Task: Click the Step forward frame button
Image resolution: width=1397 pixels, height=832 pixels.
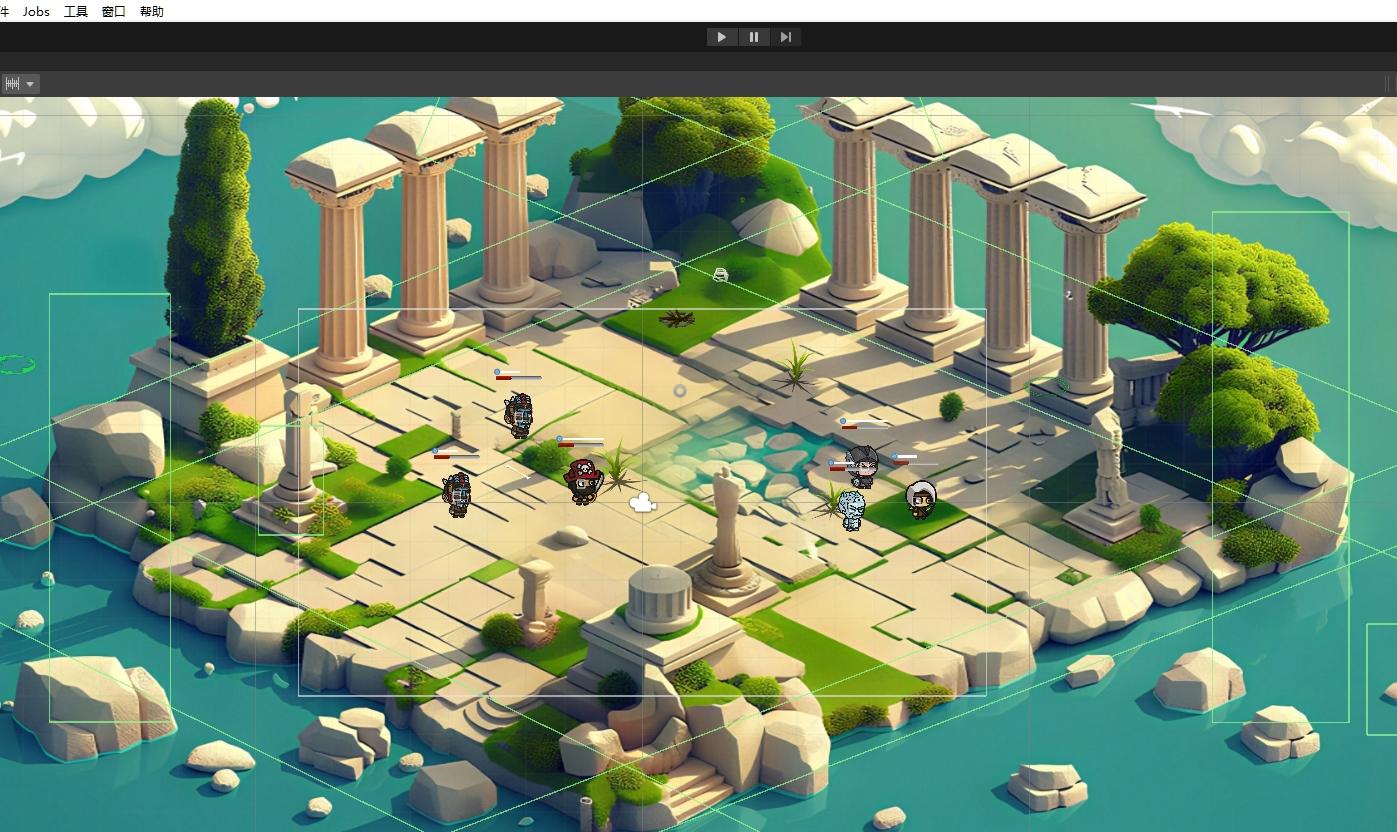Action: coord(785,37)
